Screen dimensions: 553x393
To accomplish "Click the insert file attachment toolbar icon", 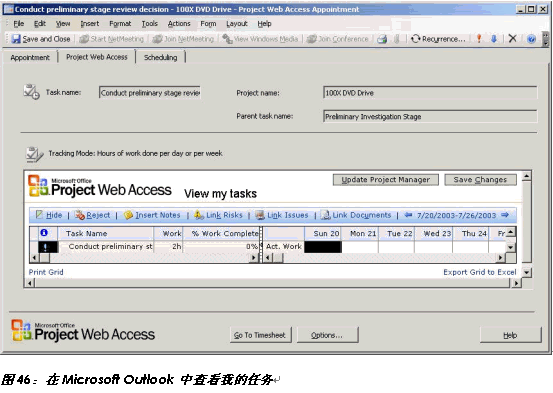I will [x=397, y=39].
